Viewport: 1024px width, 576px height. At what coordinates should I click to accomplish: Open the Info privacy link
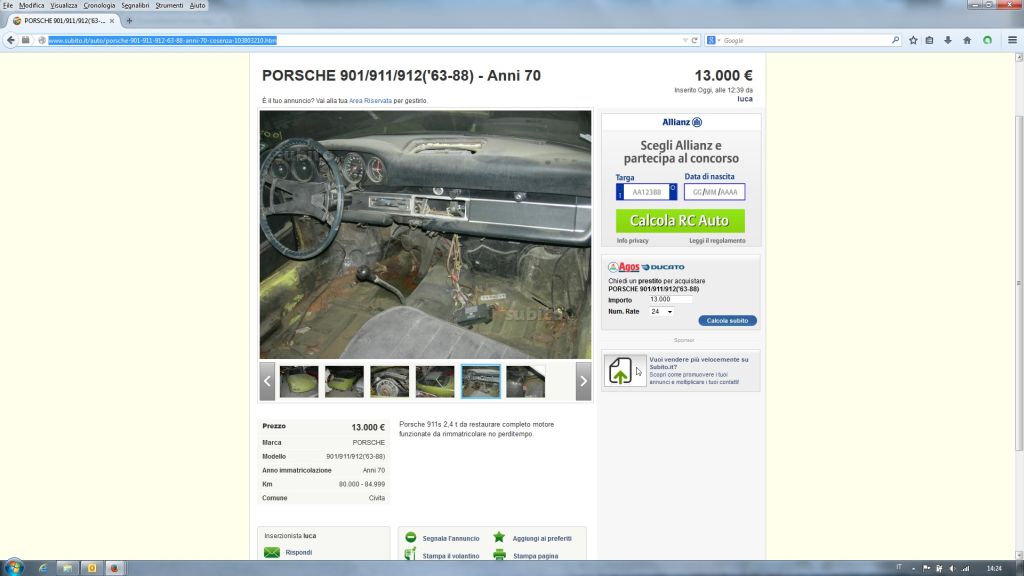pos(632,241)
